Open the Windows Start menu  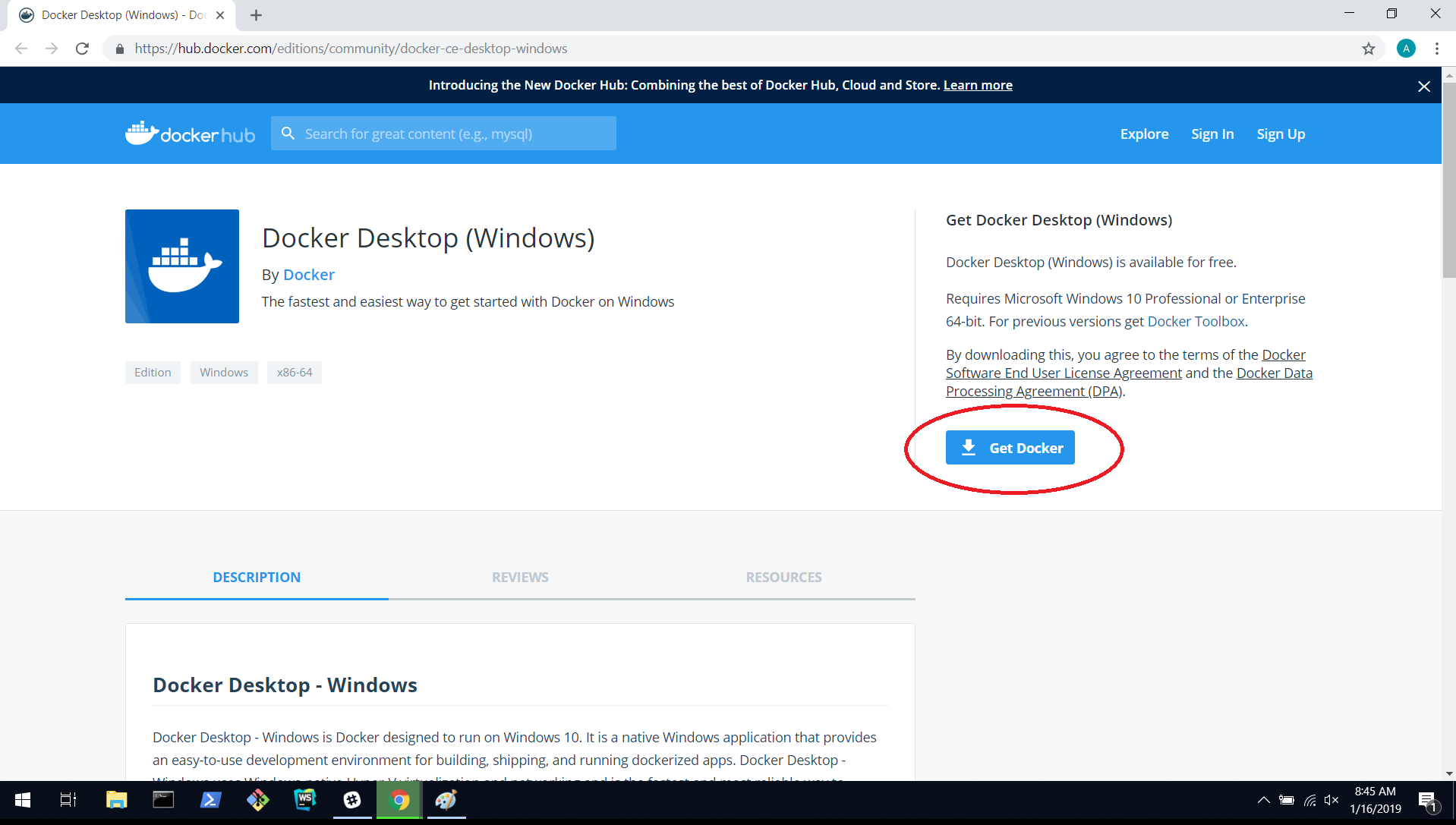click(23, 800)
